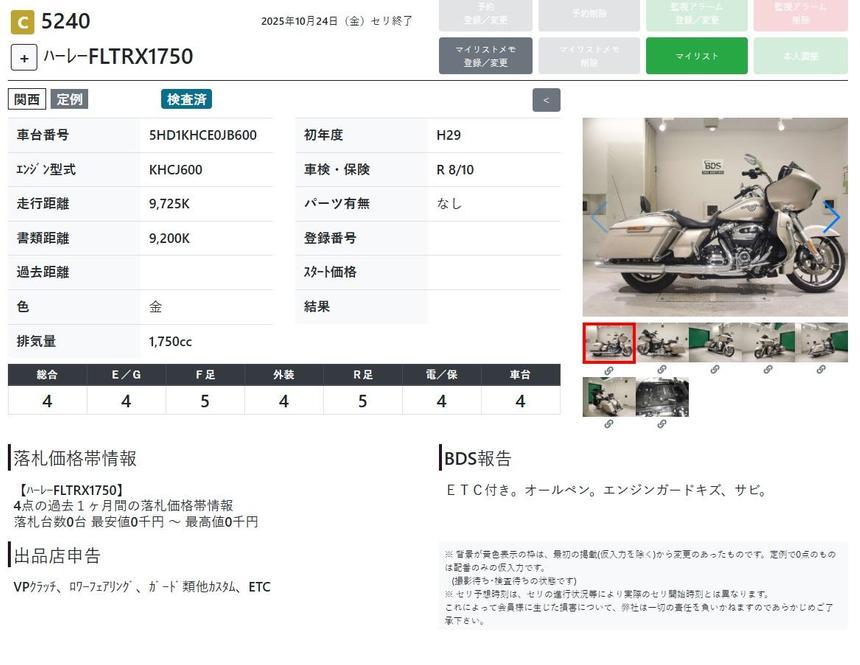Click link icon under first thumbnail
Image resolution: width=860 pixels, height=665 pixels.
point(608,370)
